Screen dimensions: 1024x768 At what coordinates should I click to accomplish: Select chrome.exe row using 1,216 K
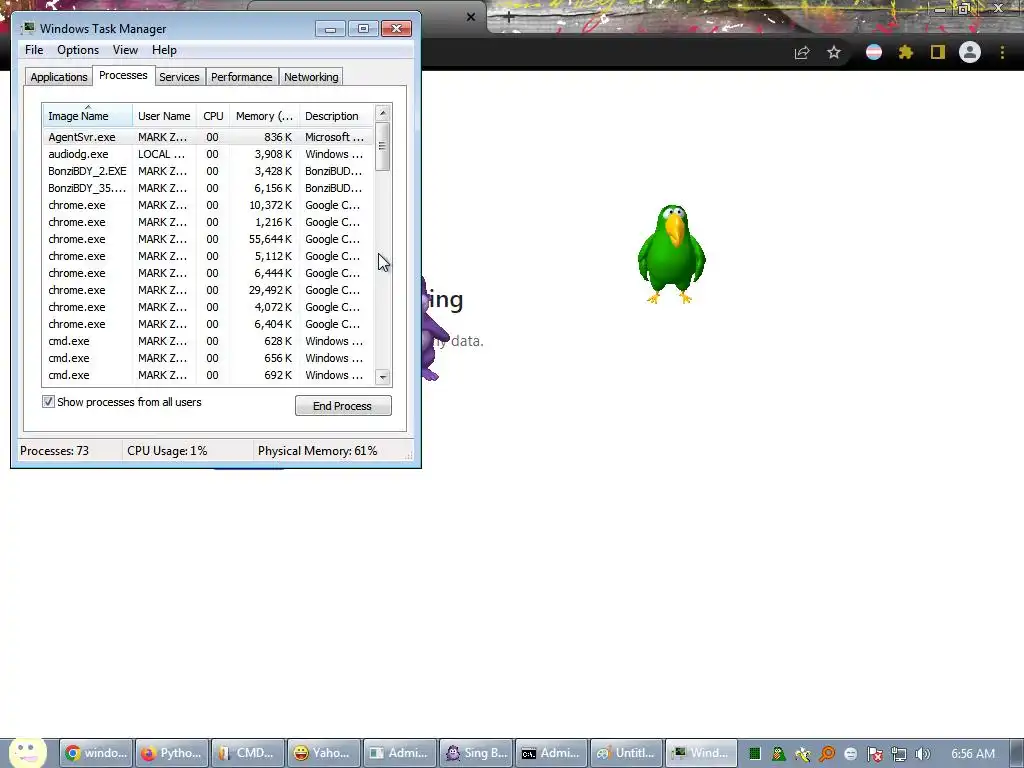click(x=208, y=222)
